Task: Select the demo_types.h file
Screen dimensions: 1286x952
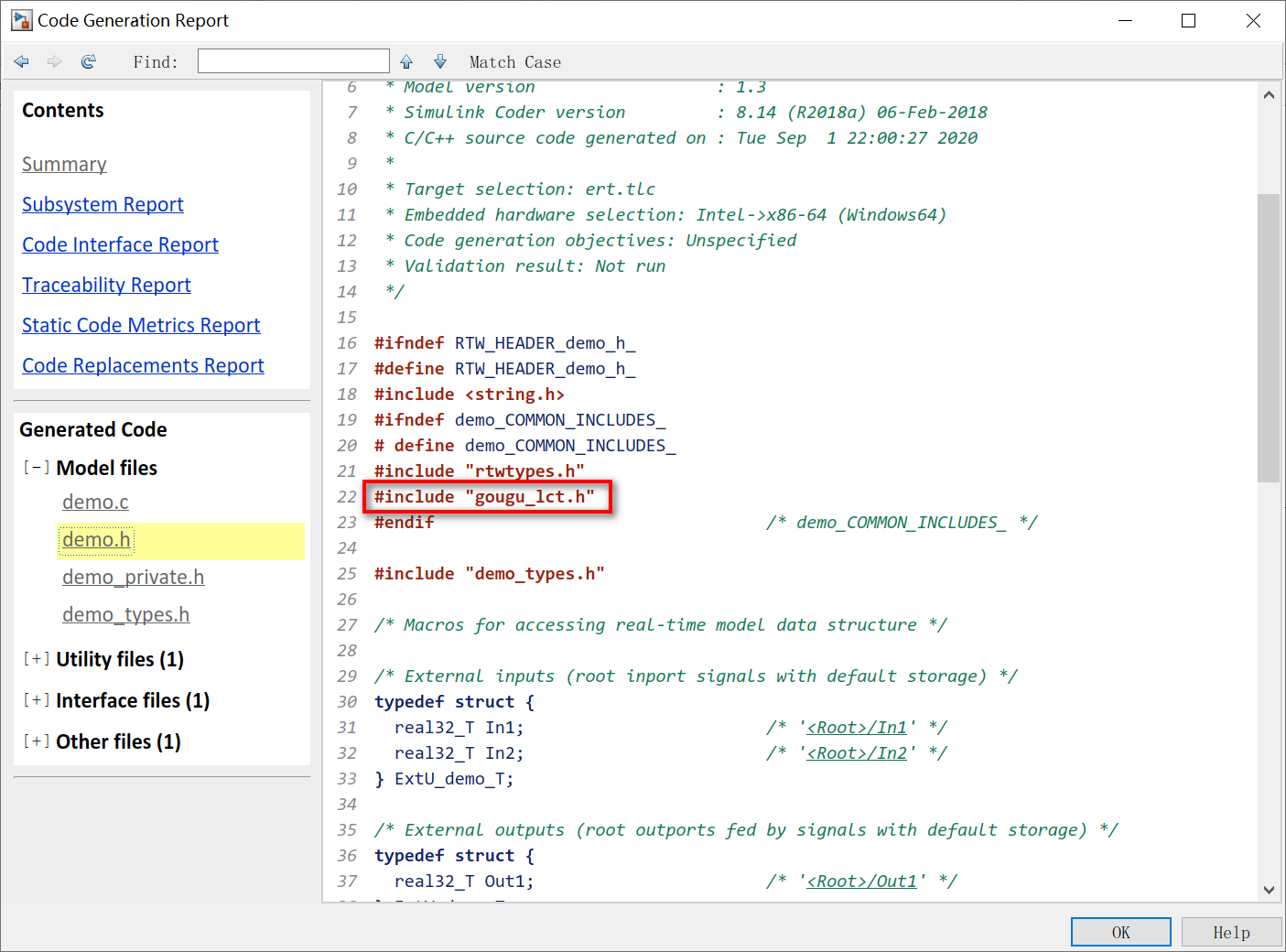Action: [x=125, y=614]
